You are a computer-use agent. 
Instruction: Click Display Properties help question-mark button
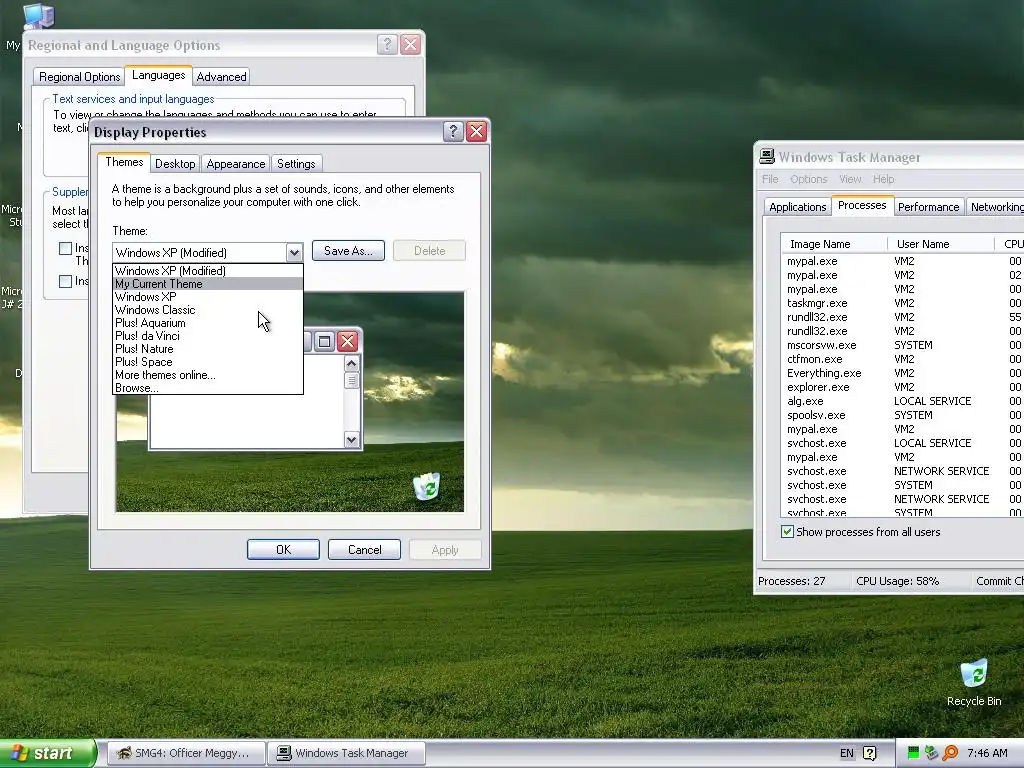coord(453,131)
